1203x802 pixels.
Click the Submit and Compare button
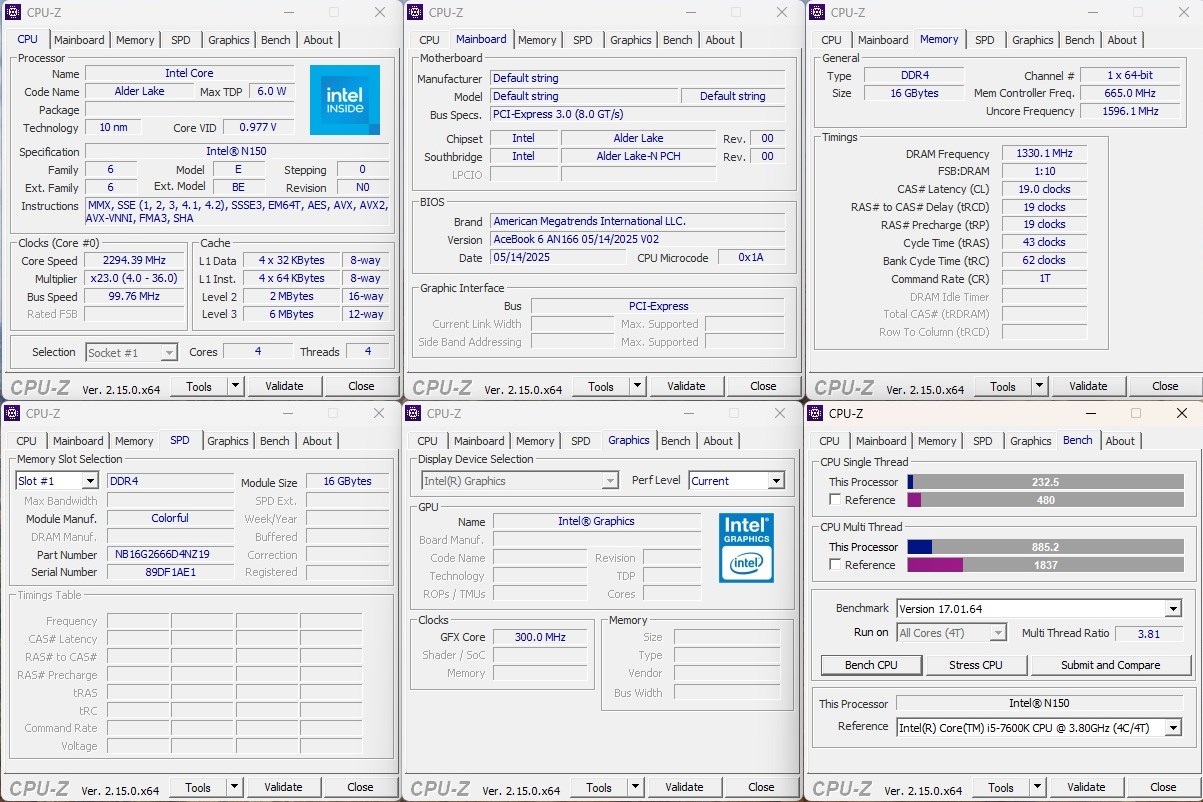pos(1110,665)
